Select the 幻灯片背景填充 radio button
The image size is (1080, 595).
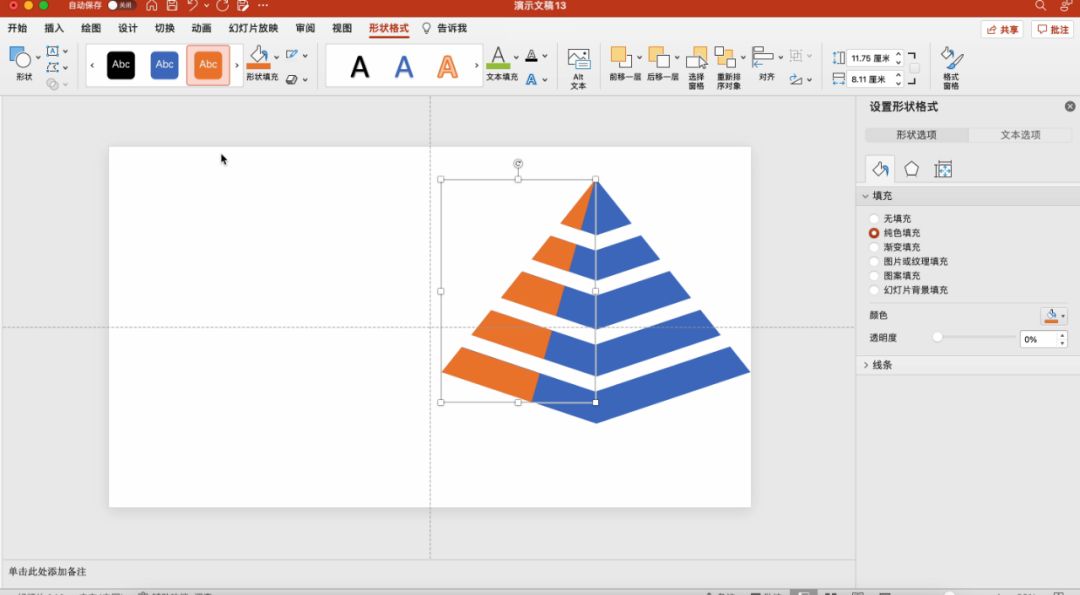(874, 291)
